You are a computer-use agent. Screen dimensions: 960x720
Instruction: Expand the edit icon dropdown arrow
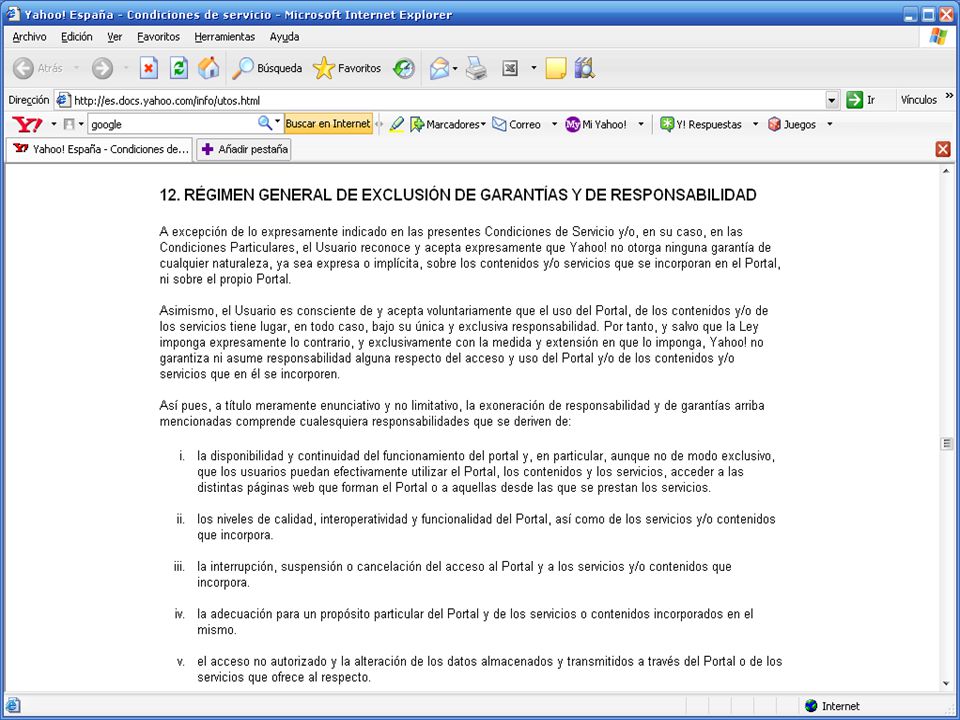pyautogui.click(x=533, y=69)
